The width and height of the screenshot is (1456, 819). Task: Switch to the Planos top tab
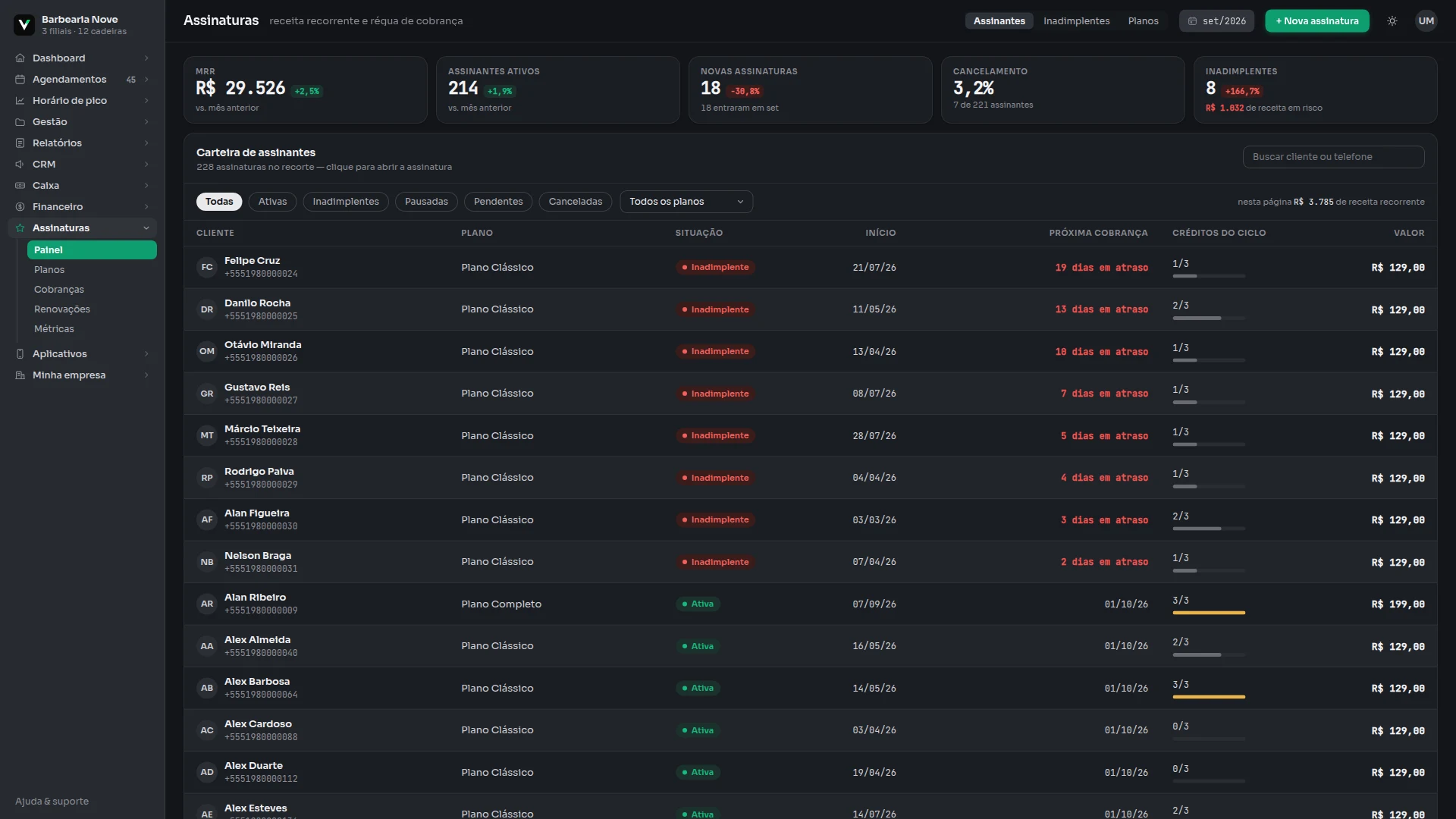click(1143, 21)
